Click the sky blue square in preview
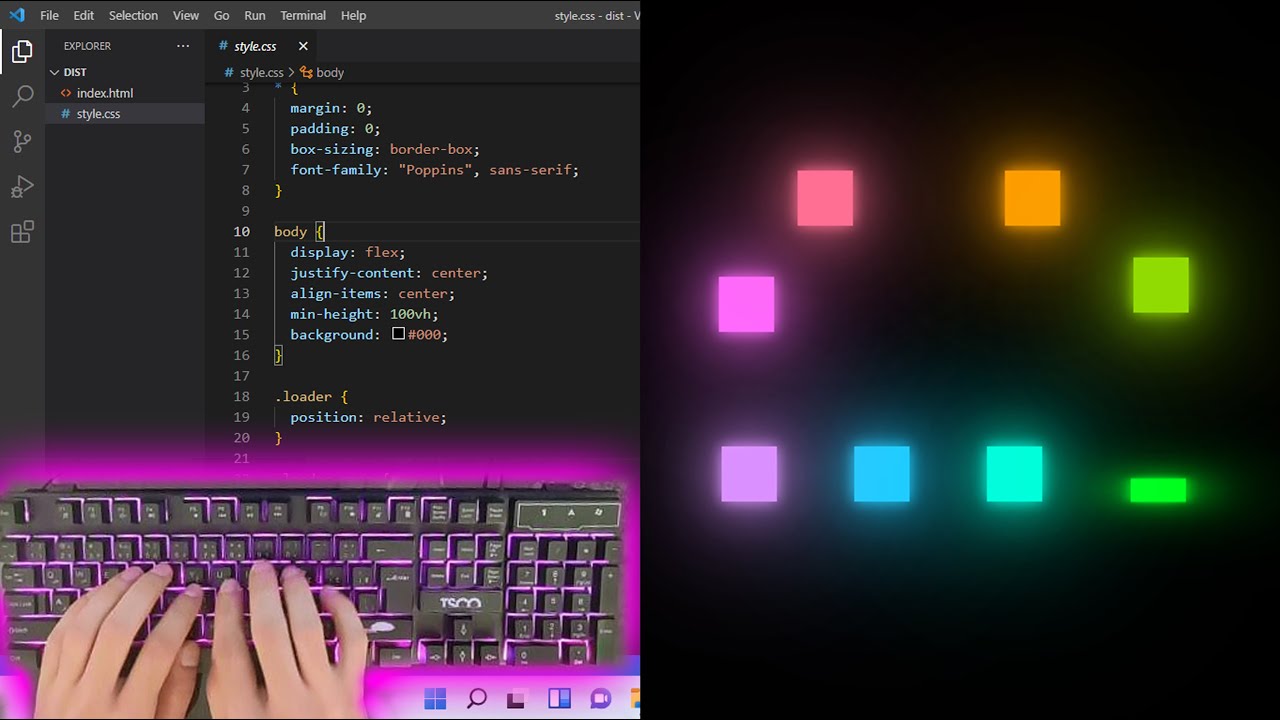Image resolution: width=1280 pixels, height=720 pixels. tap(882, 474)
